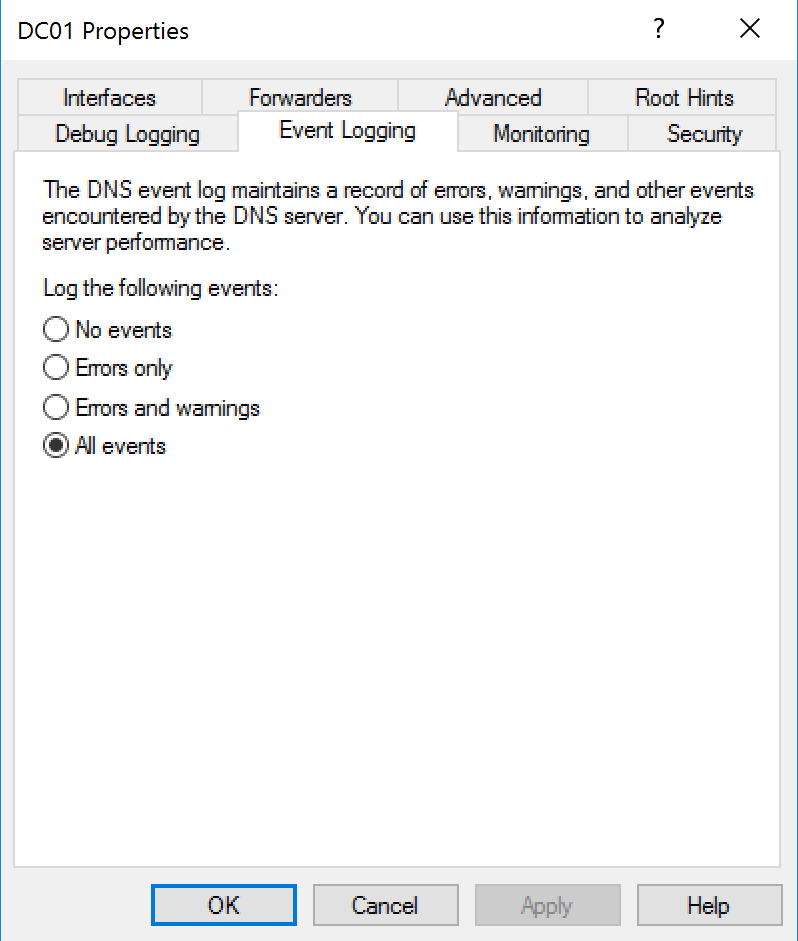Open Help from the dialog buttons
798x941 pixels.
(x=710, y=905)
